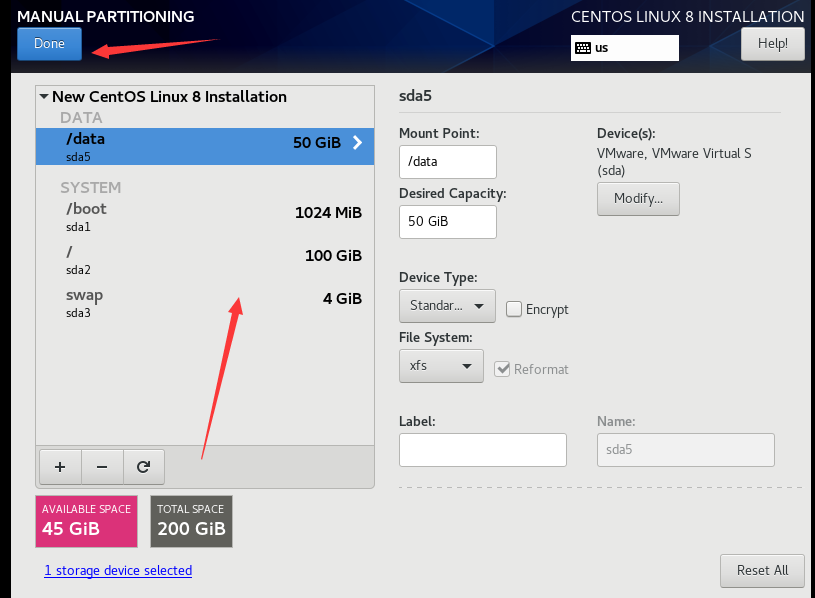
Task: Click the Done button
Action: coord(49,44)
